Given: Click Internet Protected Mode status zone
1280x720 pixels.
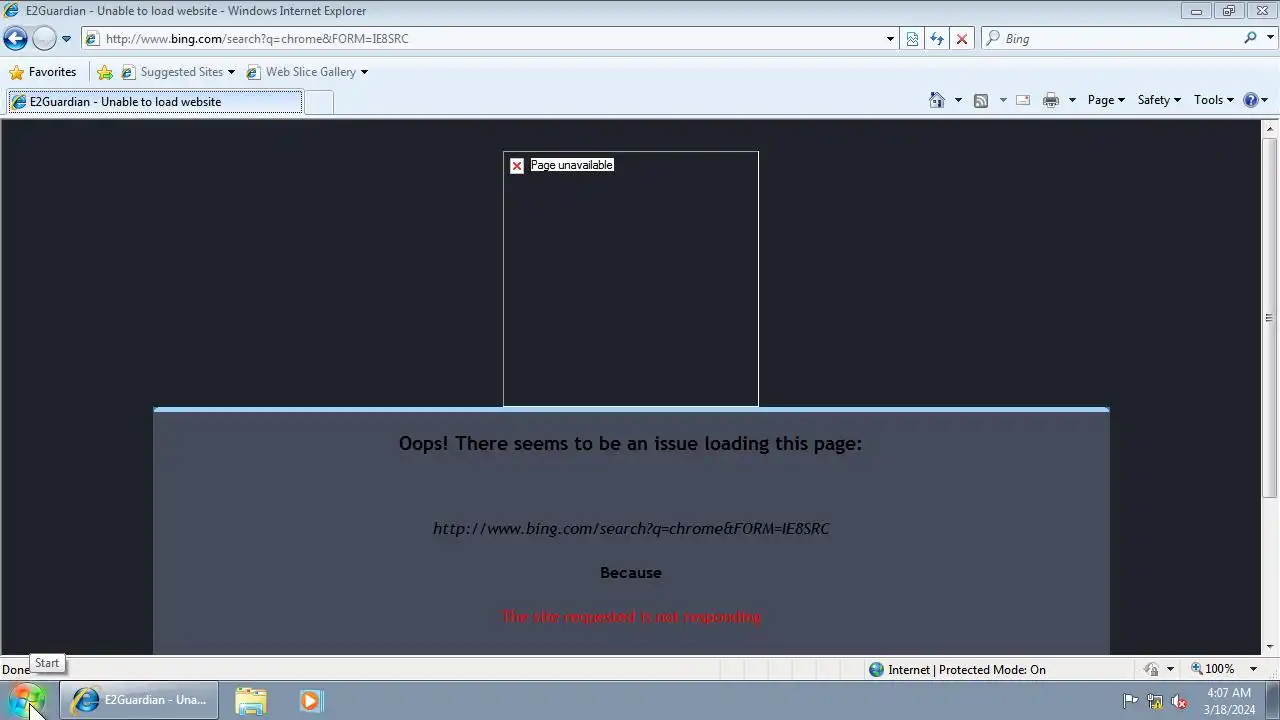Looking at the screenshot, I should (957, 670).
